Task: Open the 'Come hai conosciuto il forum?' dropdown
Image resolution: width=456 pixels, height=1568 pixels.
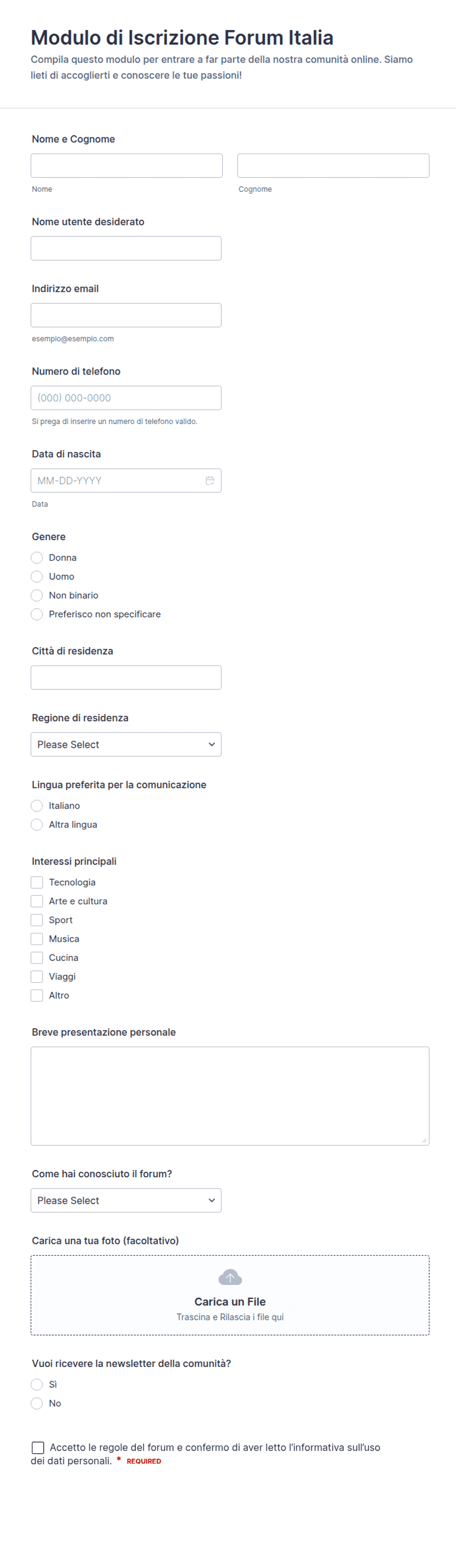Action: pyautogui.click(x=126, y=1200)
